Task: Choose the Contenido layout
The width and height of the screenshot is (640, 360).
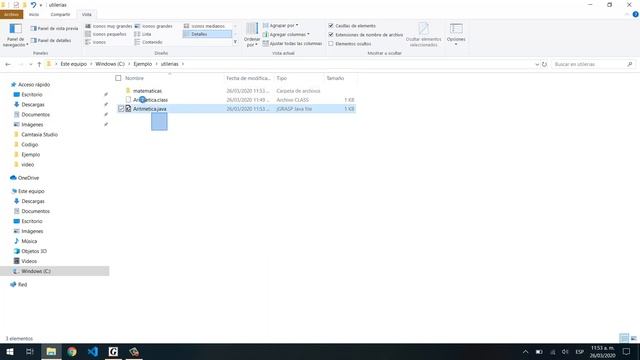Action: [149, 42]
